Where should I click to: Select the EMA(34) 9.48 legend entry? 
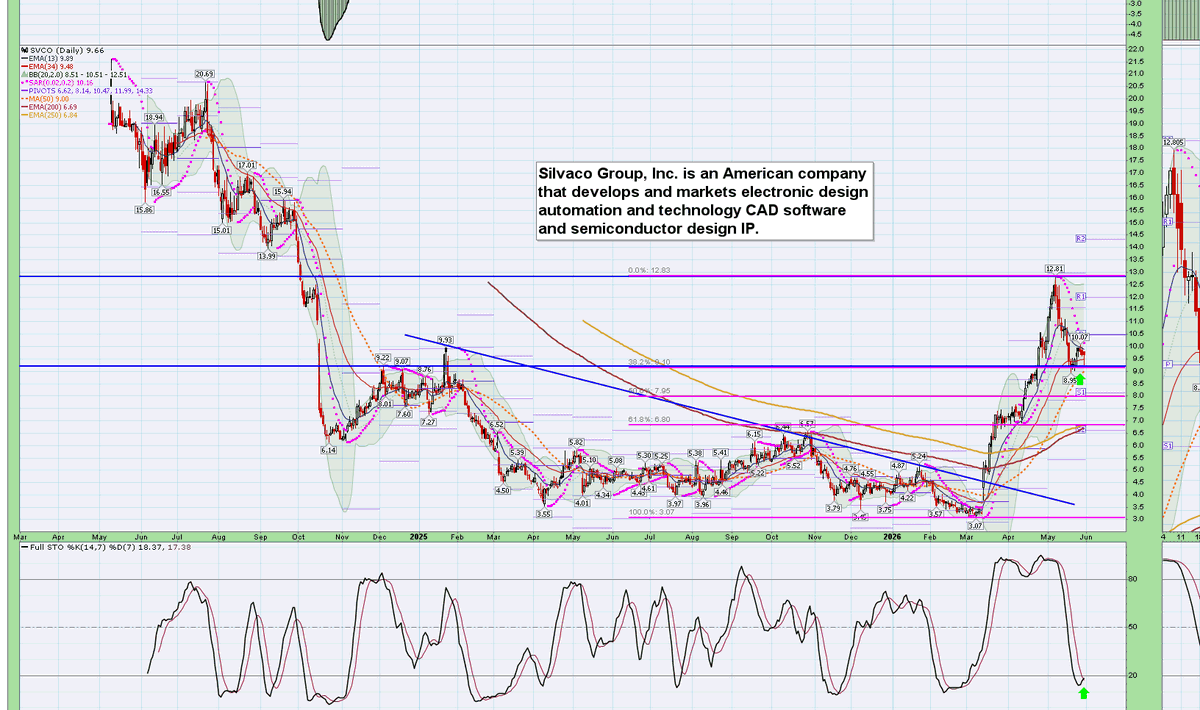pos(48,67)
